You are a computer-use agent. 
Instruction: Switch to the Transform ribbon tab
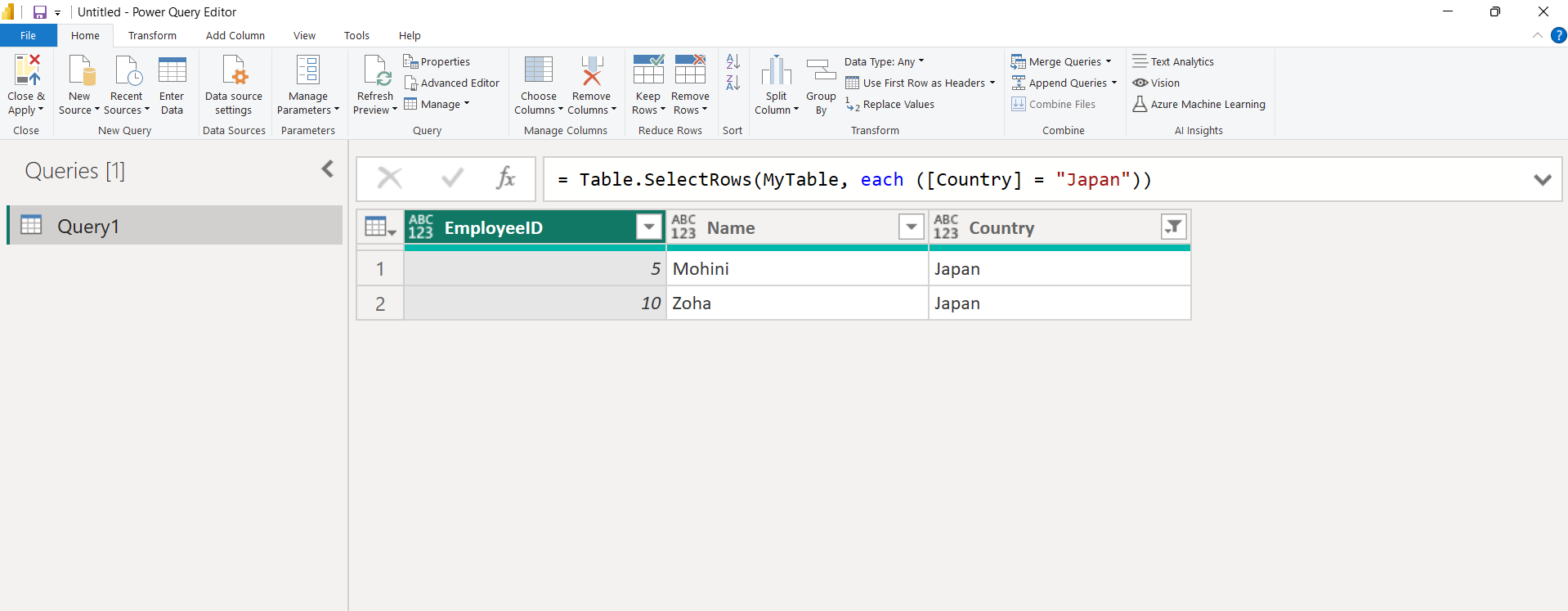point(152,35)
